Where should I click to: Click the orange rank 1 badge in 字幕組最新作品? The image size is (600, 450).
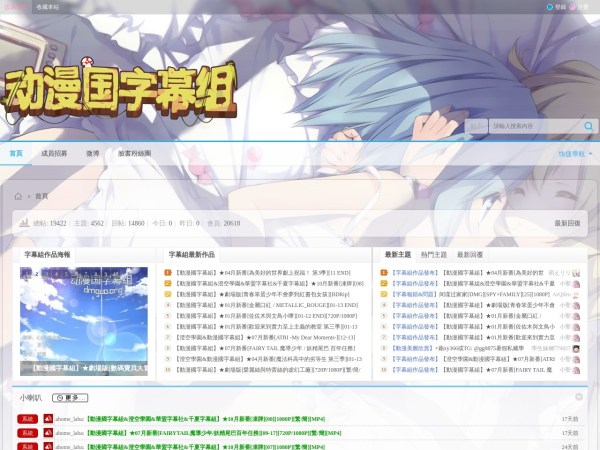tap(169, 273)
